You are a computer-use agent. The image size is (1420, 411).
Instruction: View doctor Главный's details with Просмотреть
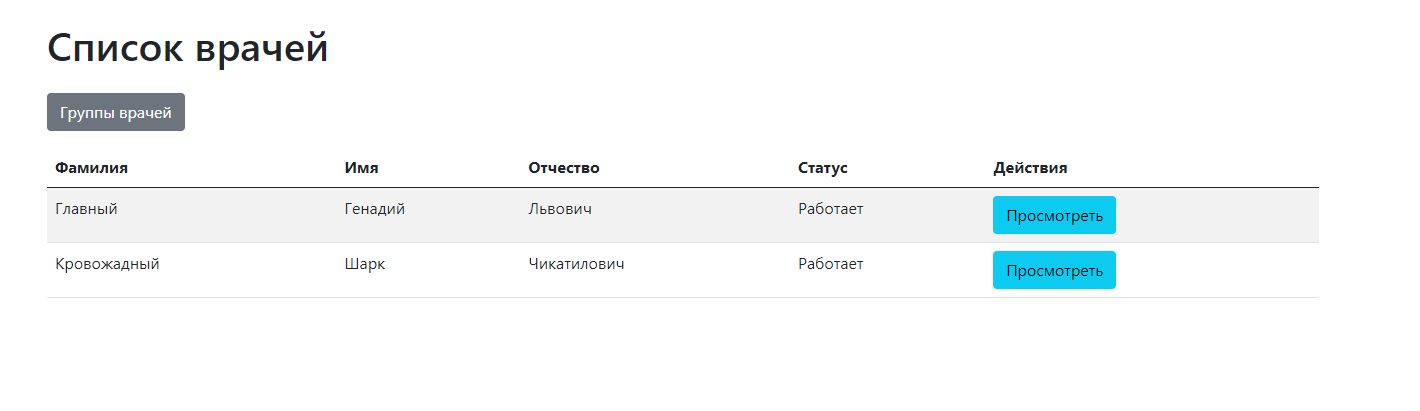coord(1054,215)
